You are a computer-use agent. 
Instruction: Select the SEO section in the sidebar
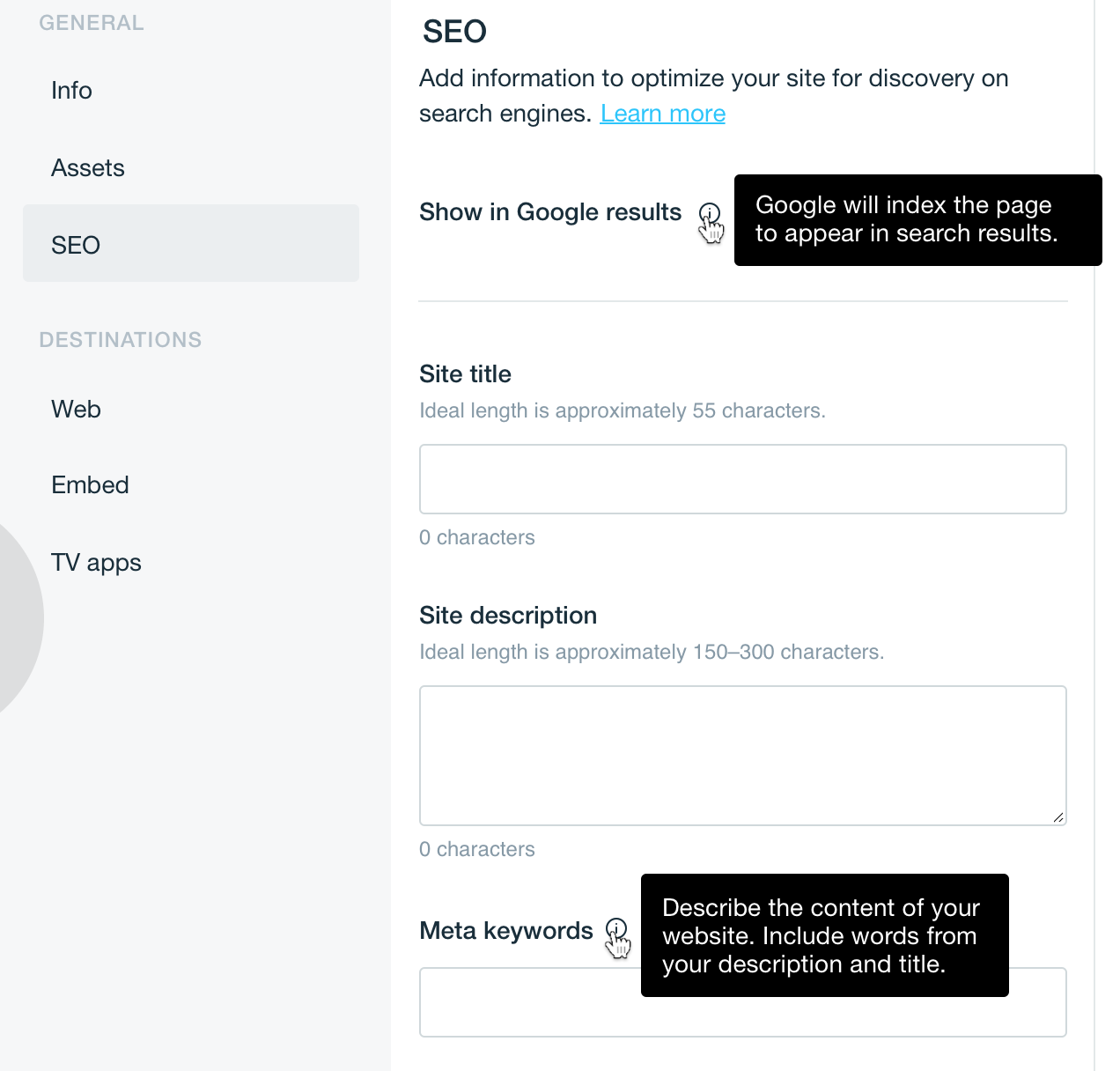(x=75, y=244)
